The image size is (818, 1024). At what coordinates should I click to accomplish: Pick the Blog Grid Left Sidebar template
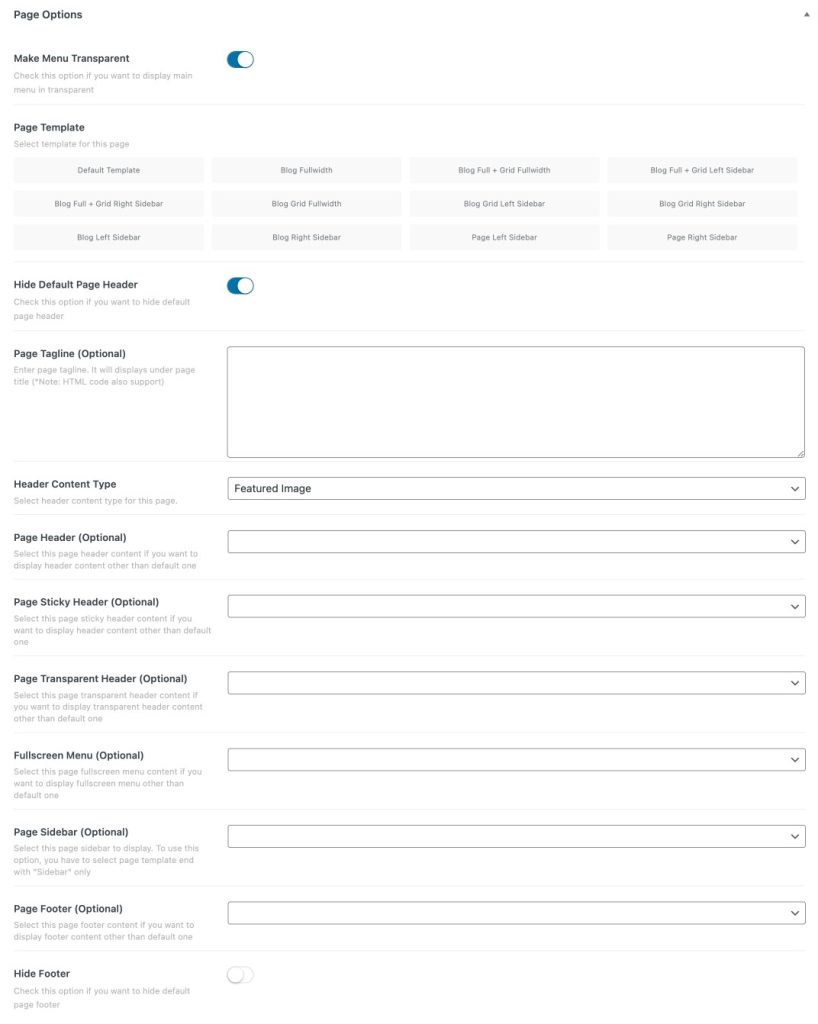click(503, 203)
